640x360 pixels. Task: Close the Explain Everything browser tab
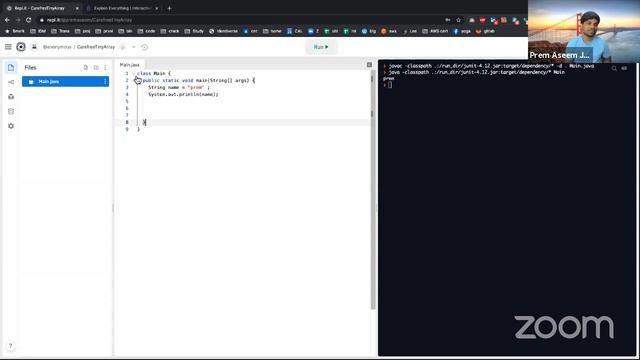(x=156, y=8)
